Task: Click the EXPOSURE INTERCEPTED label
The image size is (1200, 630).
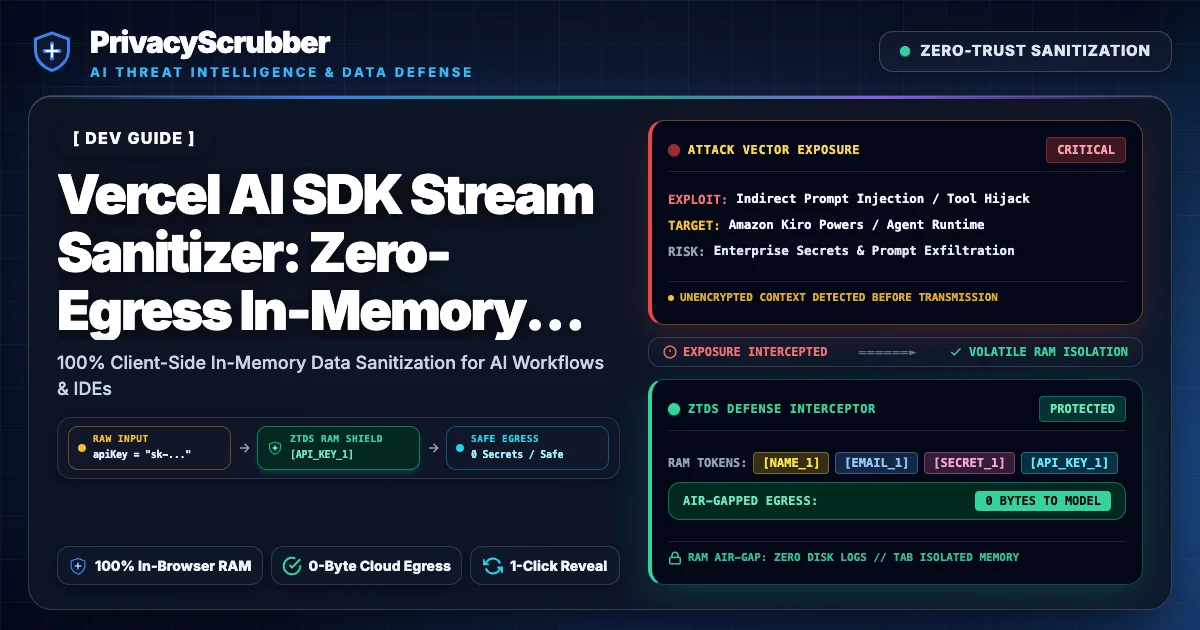Action: click(x=755, y=352)
